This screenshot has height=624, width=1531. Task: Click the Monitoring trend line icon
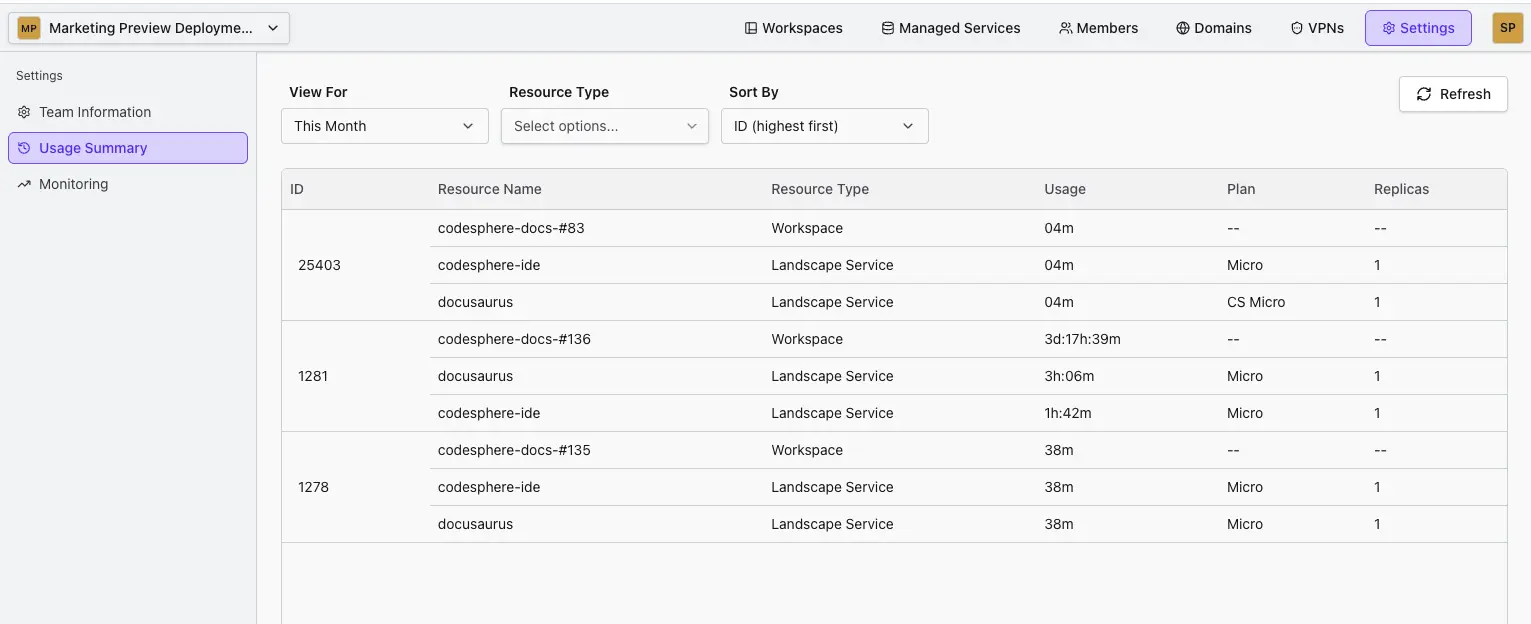[x=25, y=184]
